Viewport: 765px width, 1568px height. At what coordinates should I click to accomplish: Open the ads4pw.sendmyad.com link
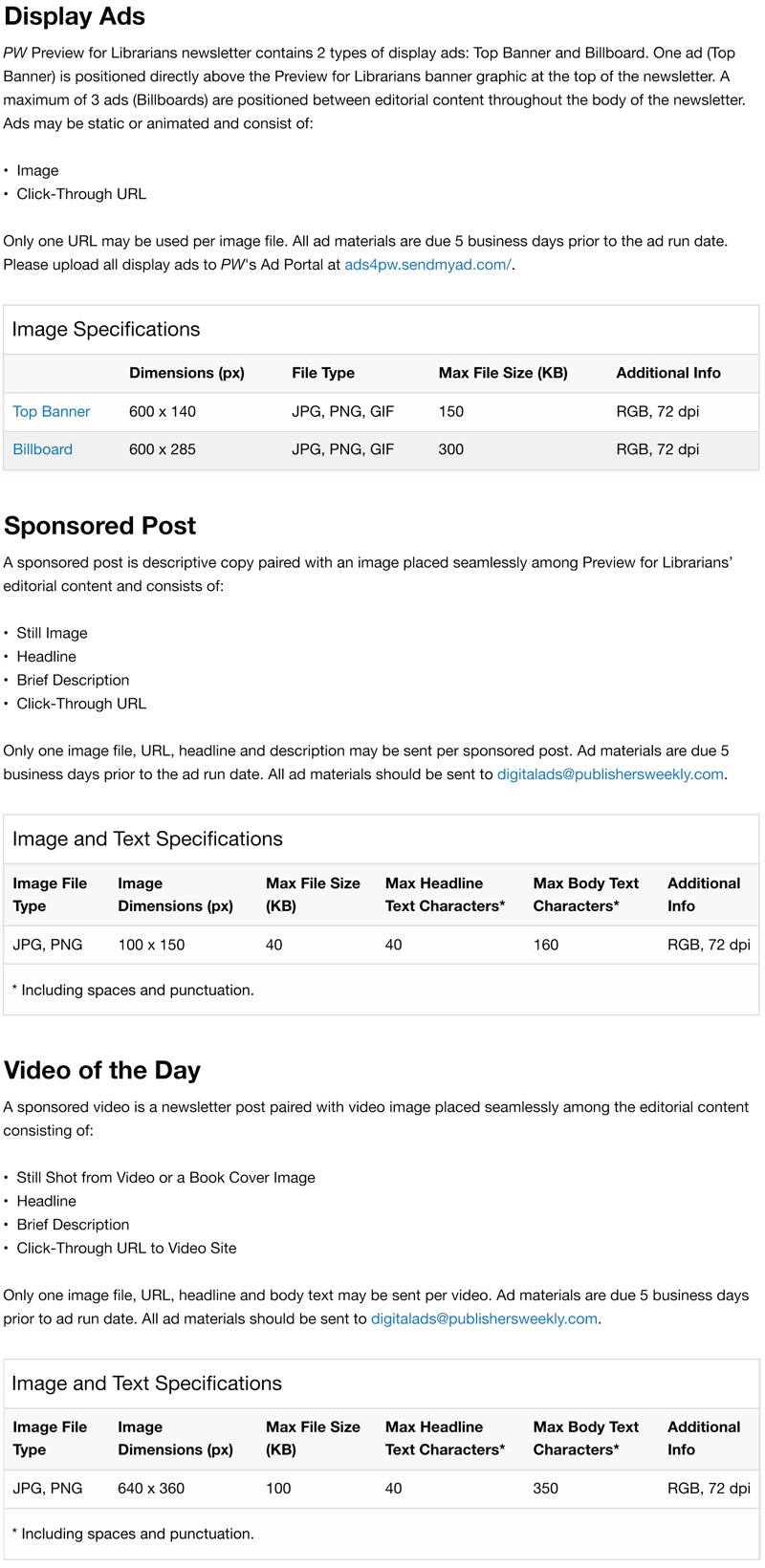[x=427, y=265]
